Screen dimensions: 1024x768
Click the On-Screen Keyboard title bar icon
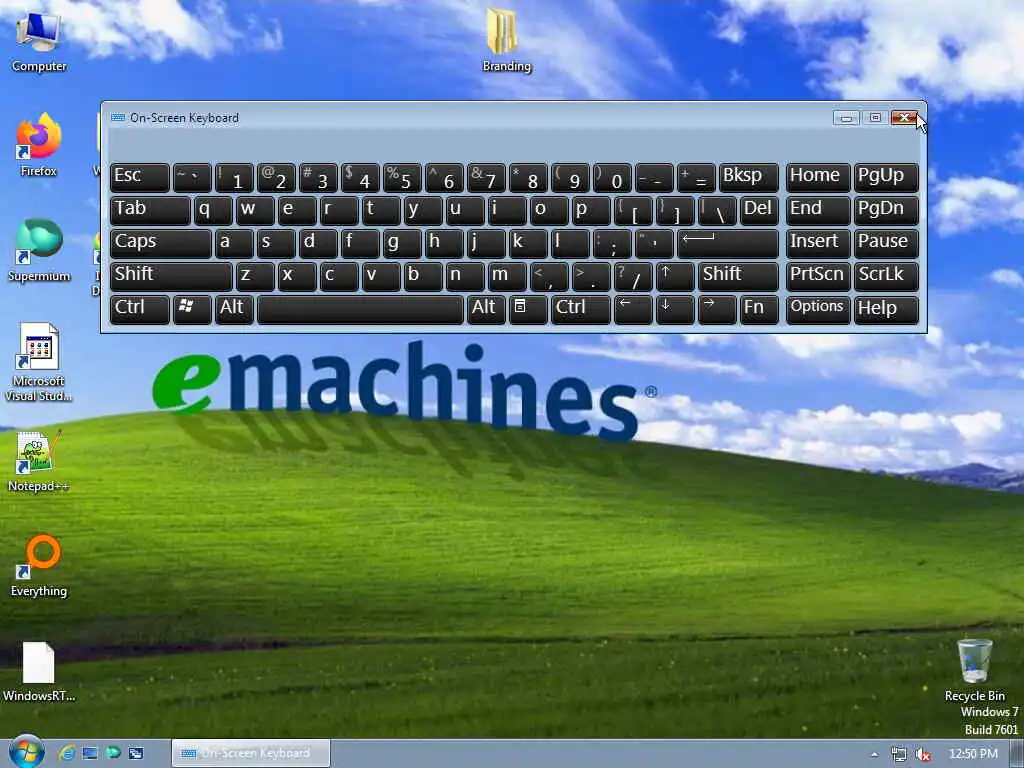[118, 118]
